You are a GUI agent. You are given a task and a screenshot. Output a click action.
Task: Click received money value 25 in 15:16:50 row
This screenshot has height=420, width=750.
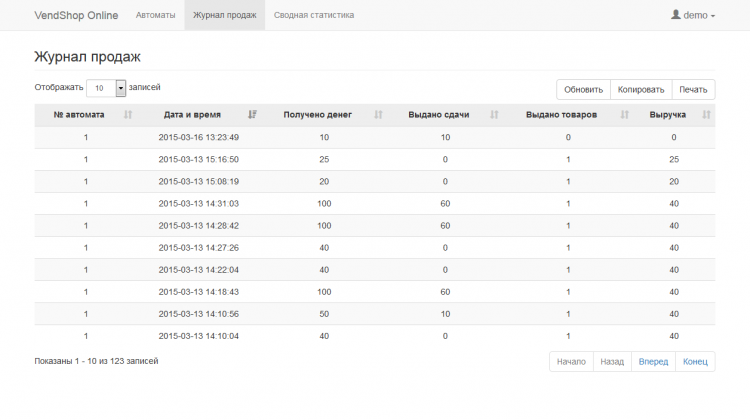pyautogui.click(x=324, y=159)
